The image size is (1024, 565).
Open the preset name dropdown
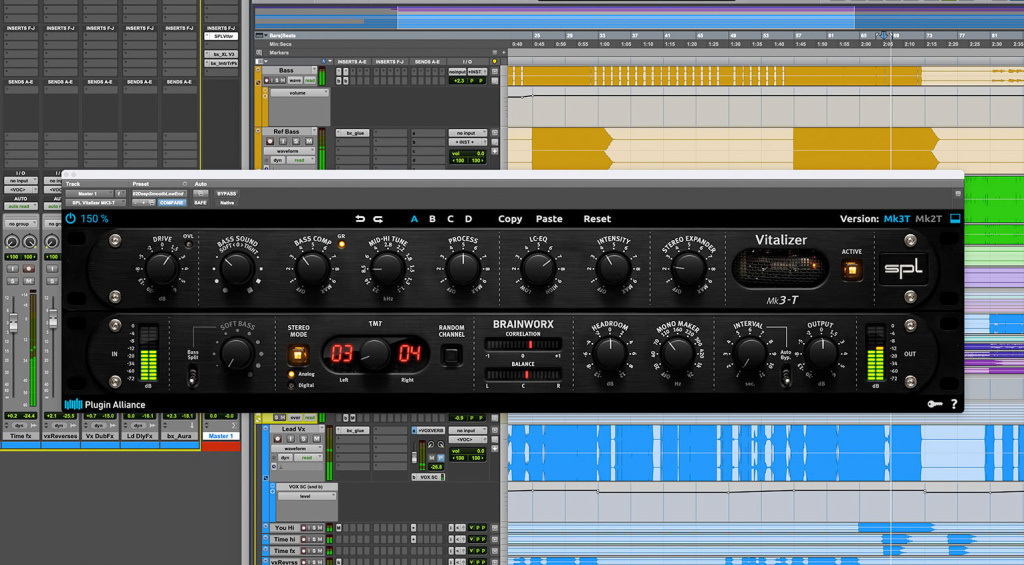point(159,194)
